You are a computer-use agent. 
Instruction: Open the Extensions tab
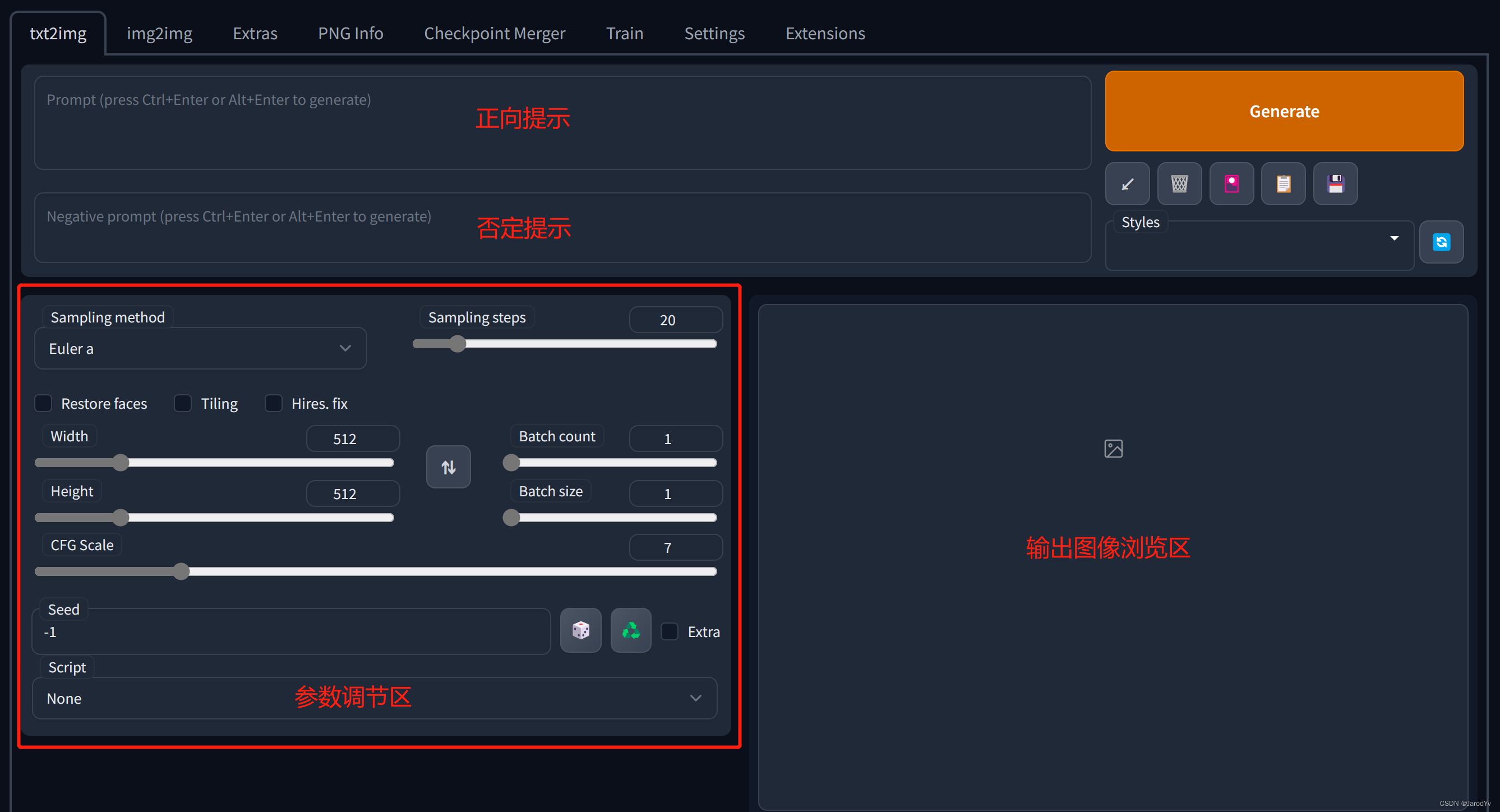[x=823, y=33]
